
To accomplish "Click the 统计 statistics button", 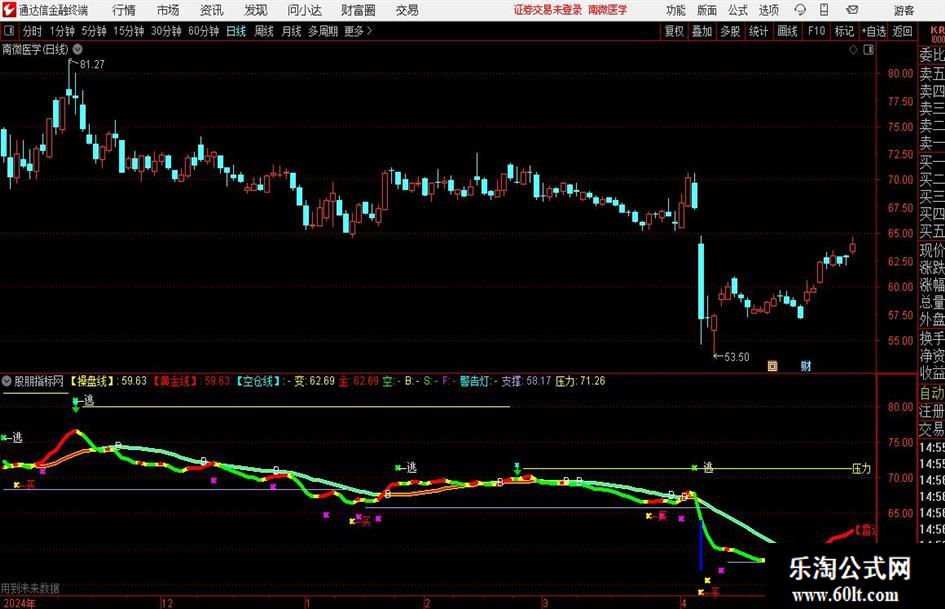I will coord(758,31).
